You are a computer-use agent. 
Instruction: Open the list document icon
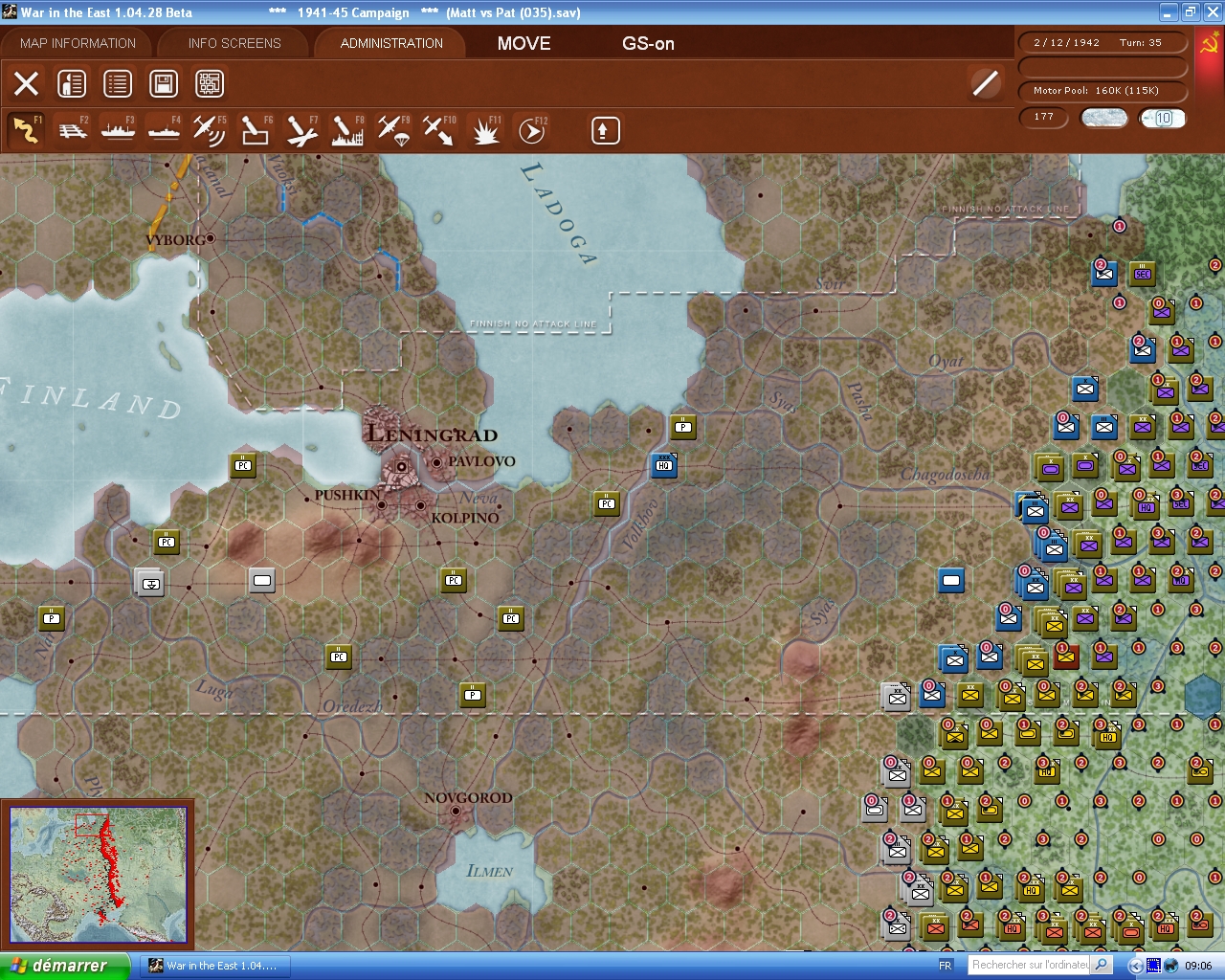[x=118, y=83]
